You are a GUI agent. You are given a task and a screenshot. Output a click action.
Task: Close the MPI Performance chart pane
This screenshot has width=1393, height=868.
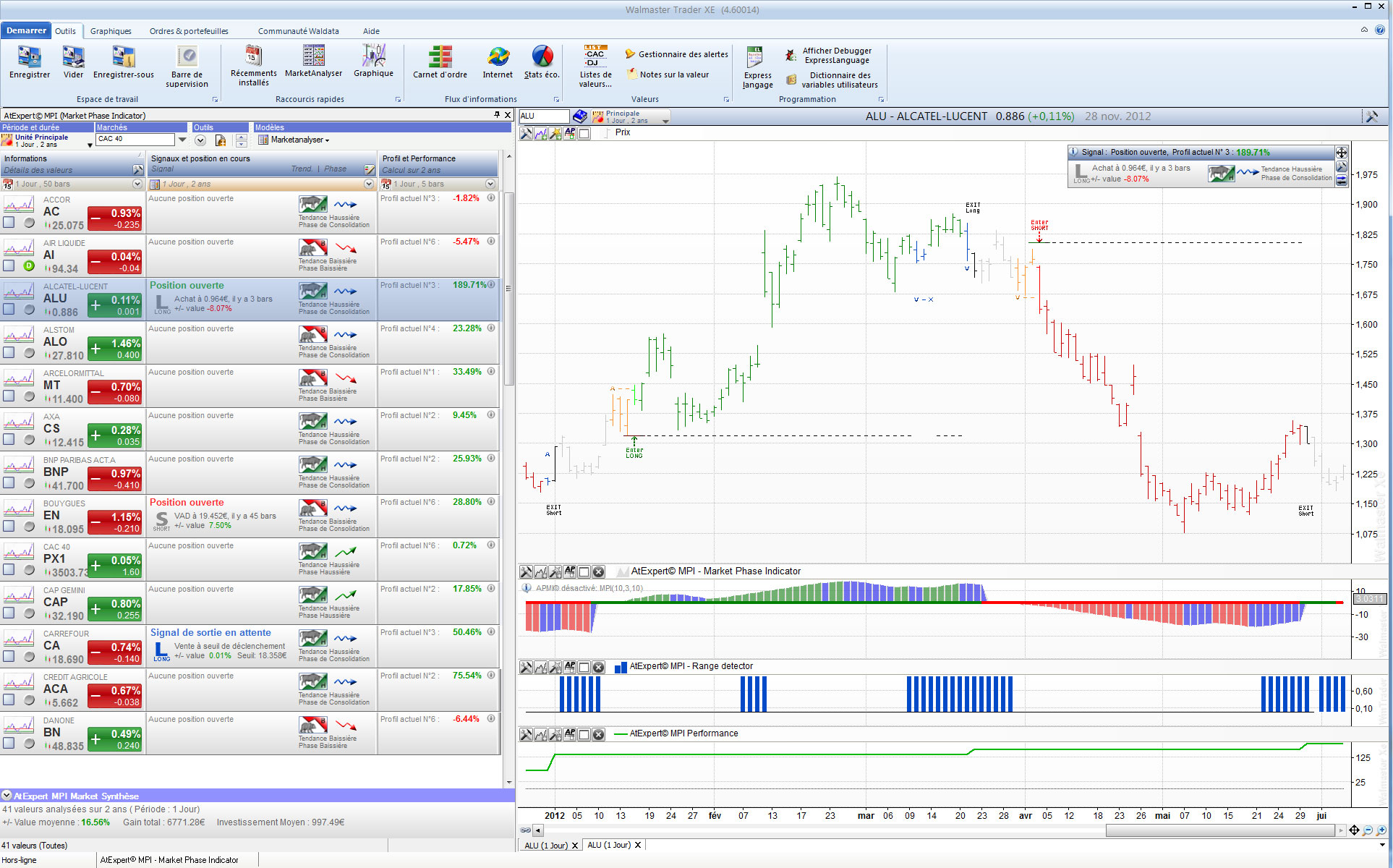tap(598, 734)
